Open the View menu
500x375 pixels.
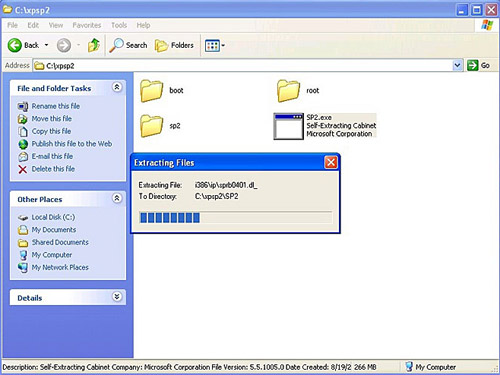click(56, 25)
